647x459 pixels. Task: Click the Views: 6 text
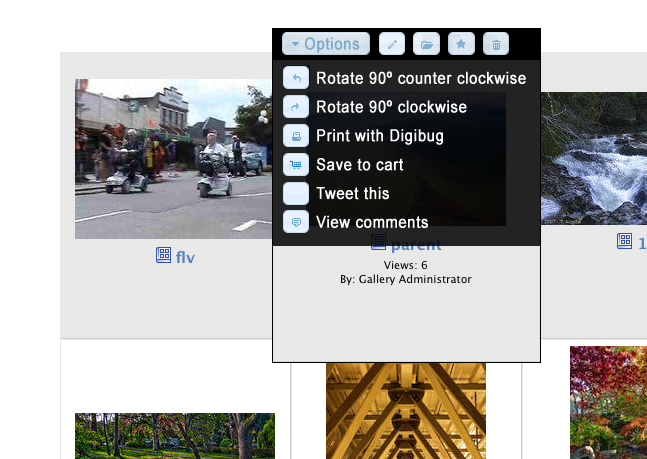tap(406, 265)
